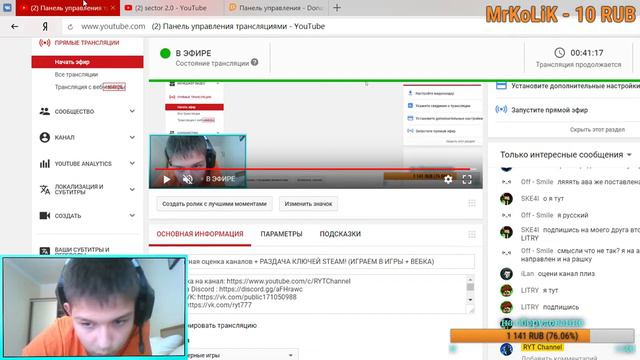The image size is (640, 360).
Task: Click the Канал account icon
Action: tap(44, 138)
